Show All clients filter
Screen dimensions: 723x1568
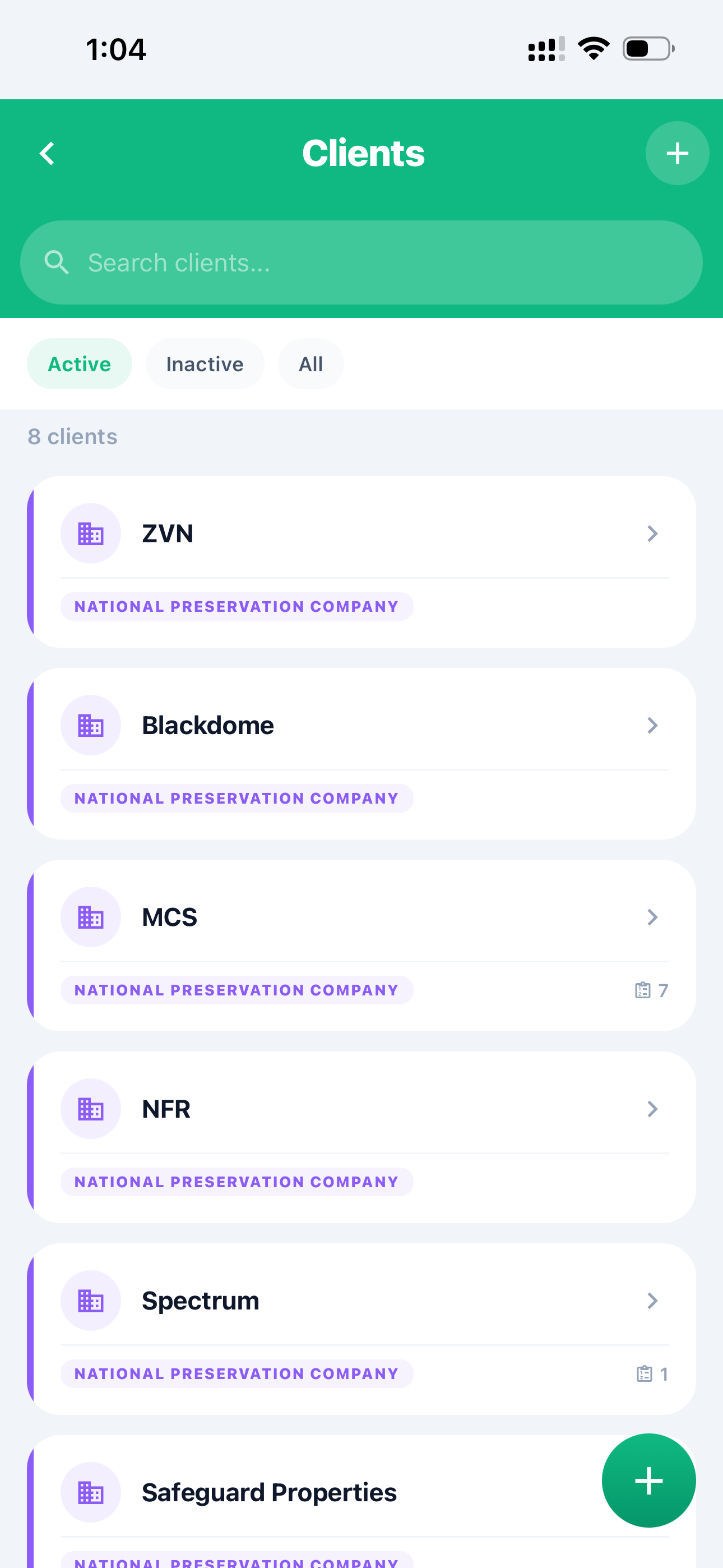(x=310, y=364)
